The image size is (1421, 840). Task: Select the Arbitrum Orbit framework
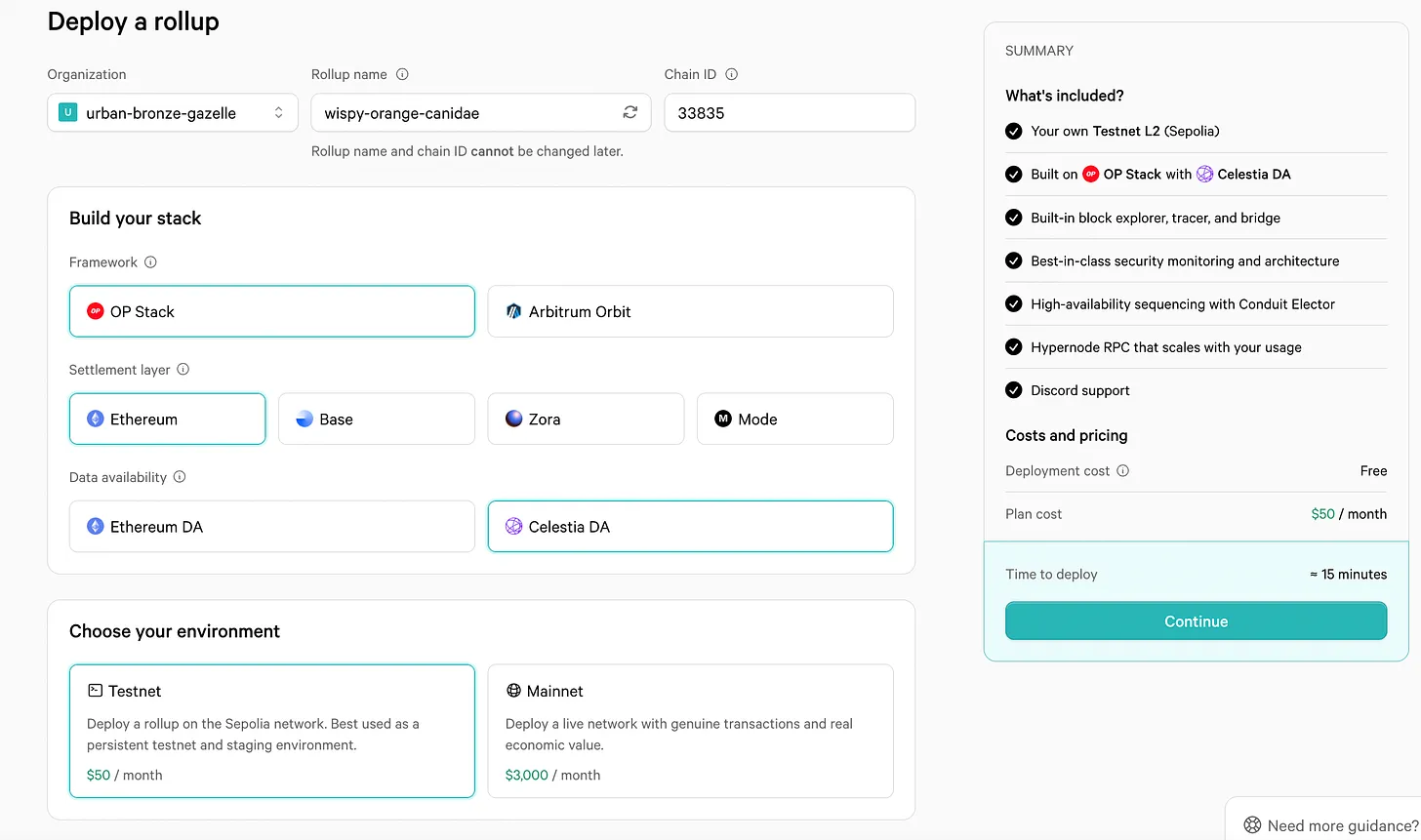690,311
